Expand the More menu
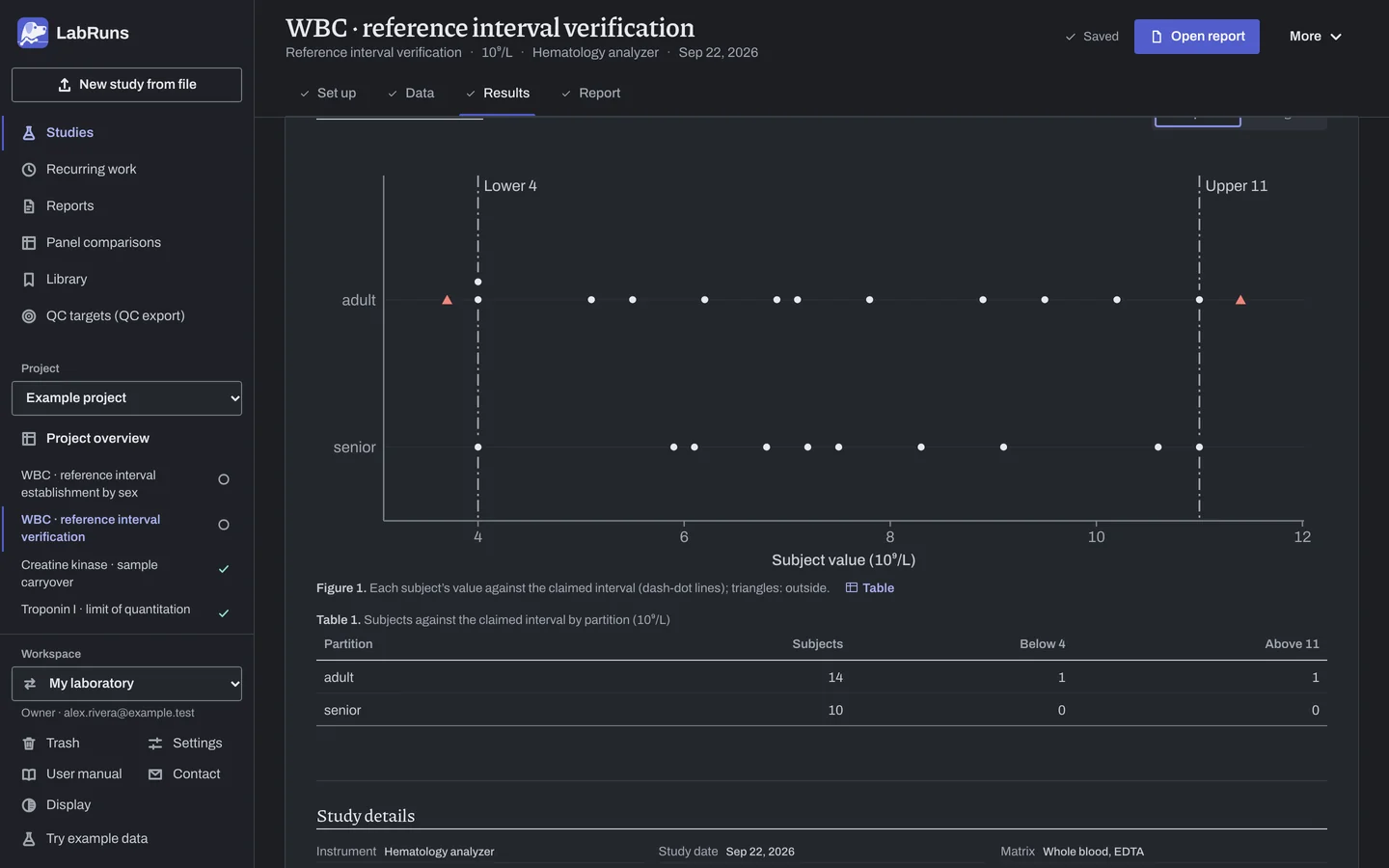 (x=1316, y=37)
